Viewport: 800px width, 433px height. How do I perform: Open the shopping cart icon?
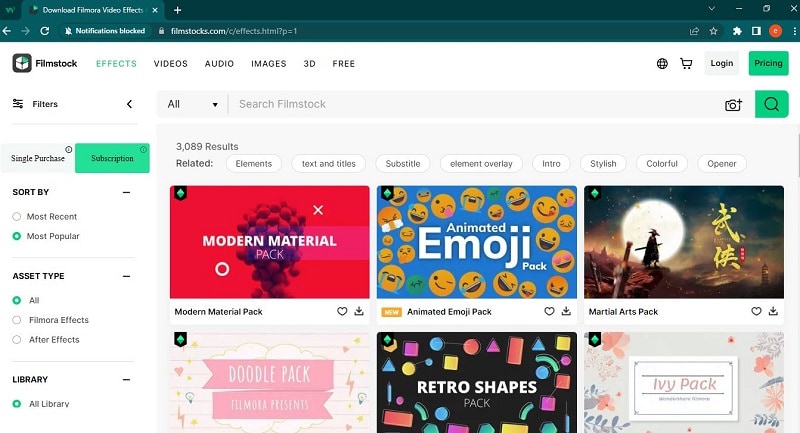[x=686, y=64]
